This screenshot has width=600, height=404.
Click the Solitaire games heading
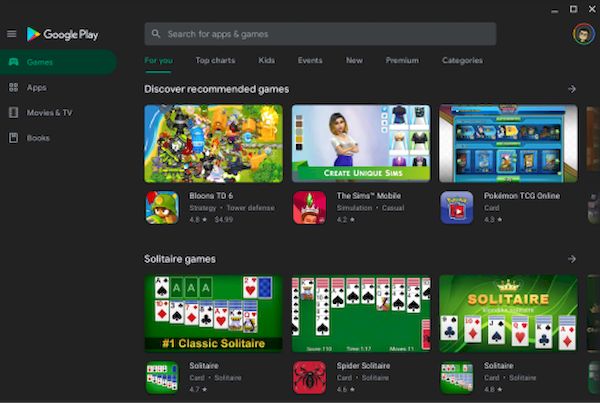tap(180, 259)
